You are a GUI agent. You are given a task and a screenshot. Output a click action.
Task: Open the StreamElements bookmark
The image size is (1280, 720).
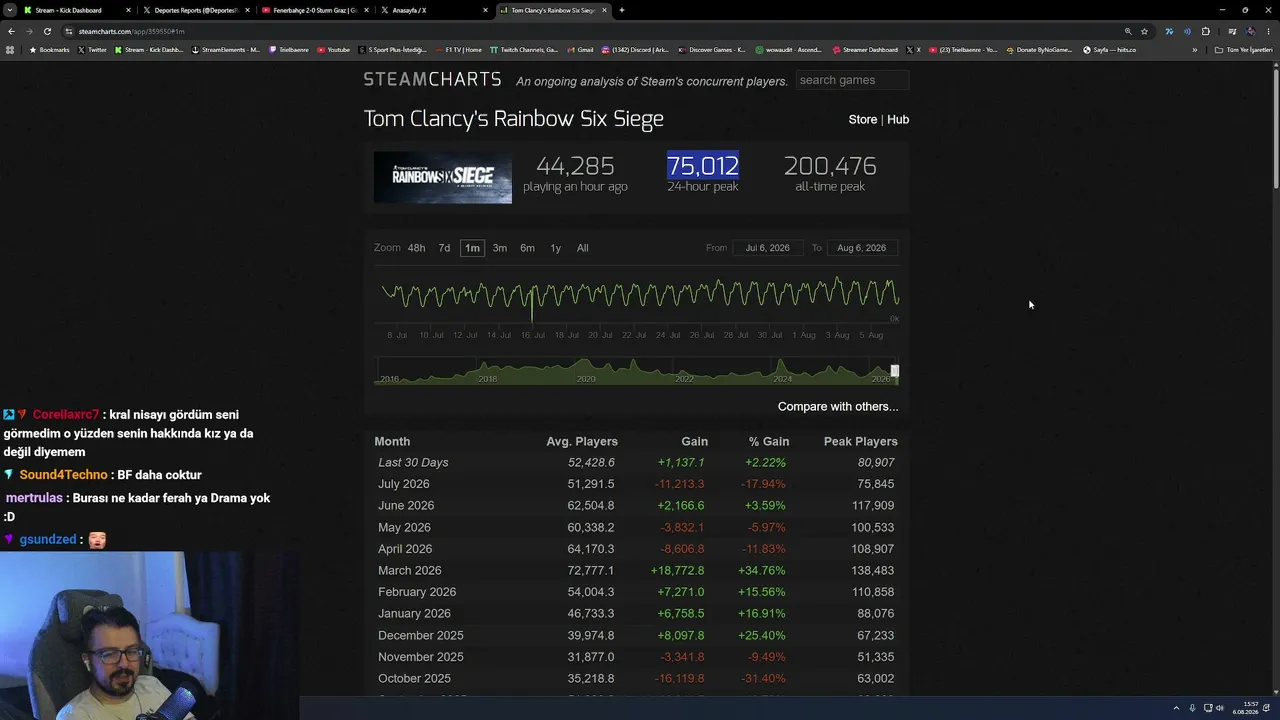(225, 50)
